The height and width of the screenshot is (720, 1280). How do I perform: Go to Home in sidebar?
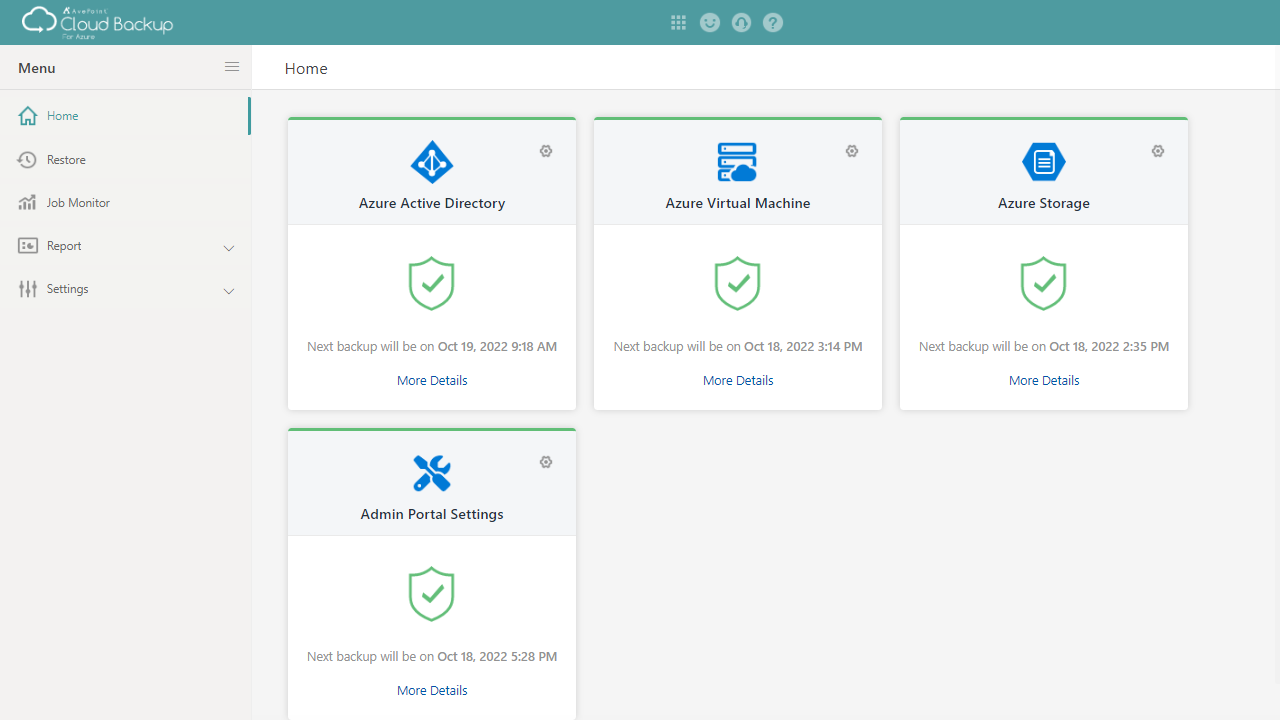(x=125, y=116)
